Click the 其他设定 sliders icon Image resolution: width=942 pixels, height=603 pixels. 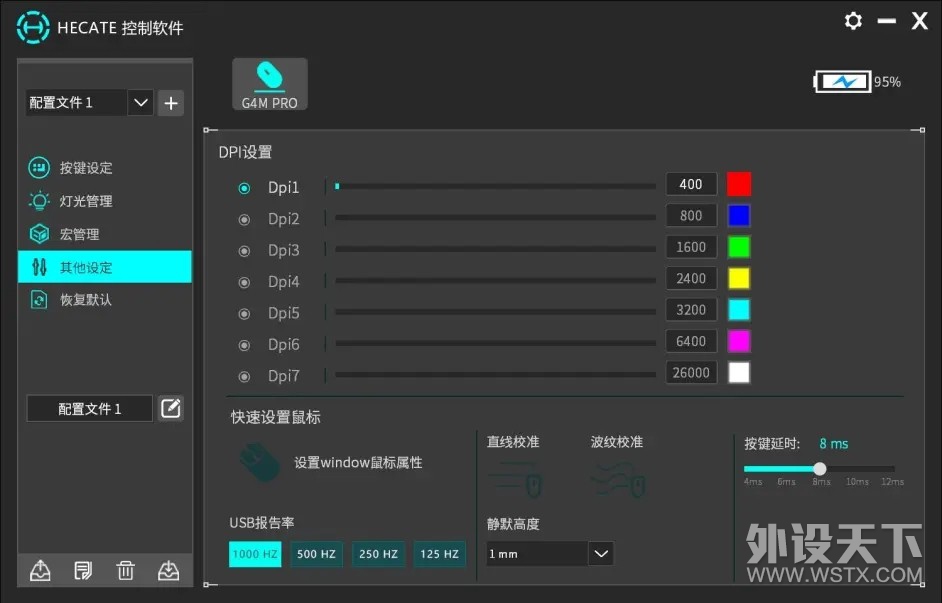[x=39, y=267]
